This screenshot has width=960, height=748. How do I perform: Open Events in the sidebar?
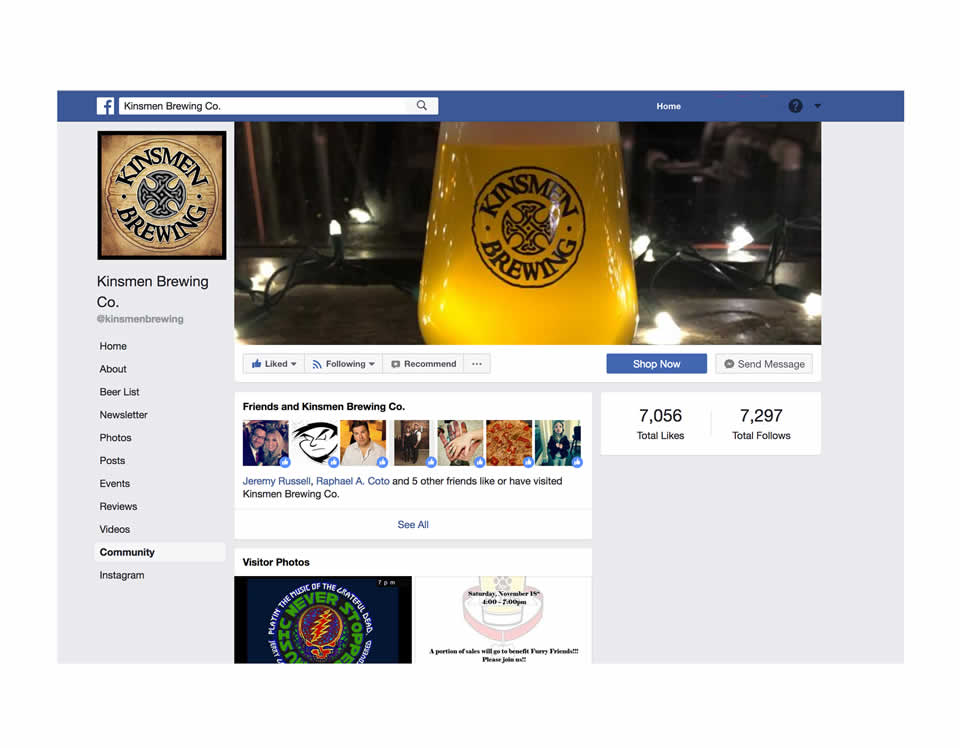point(114,484)
